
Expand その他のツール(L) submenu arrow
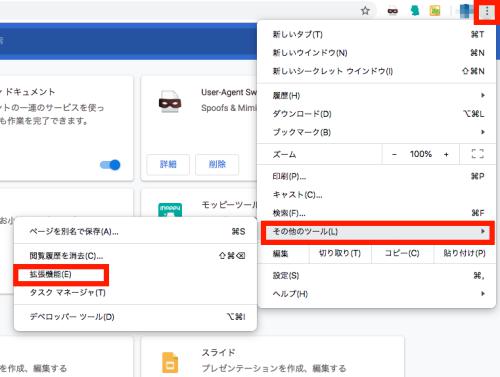482,231
